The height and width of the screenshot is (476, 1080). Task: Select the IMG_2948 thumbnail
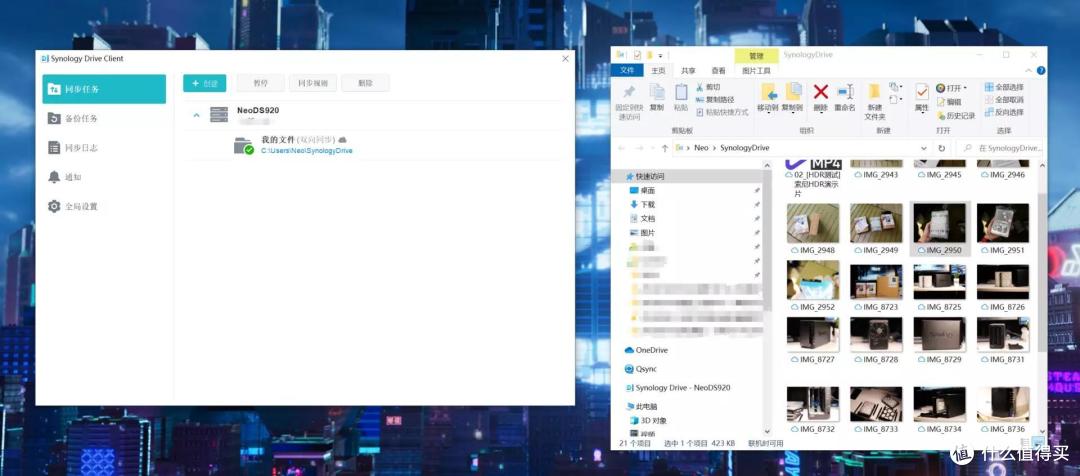coord(813,223)
